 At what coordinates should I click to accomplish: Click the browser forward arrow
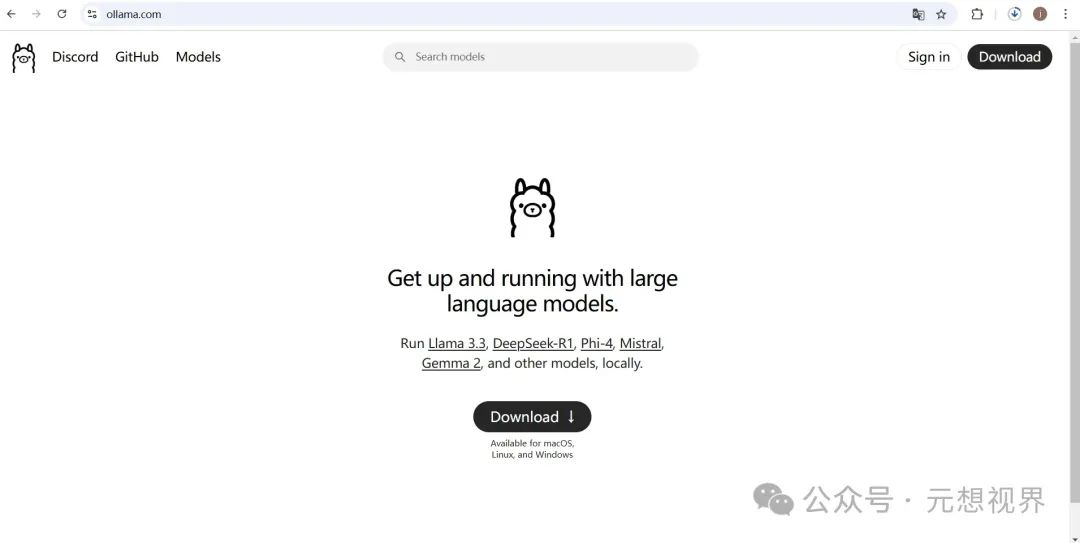point(37,14)
